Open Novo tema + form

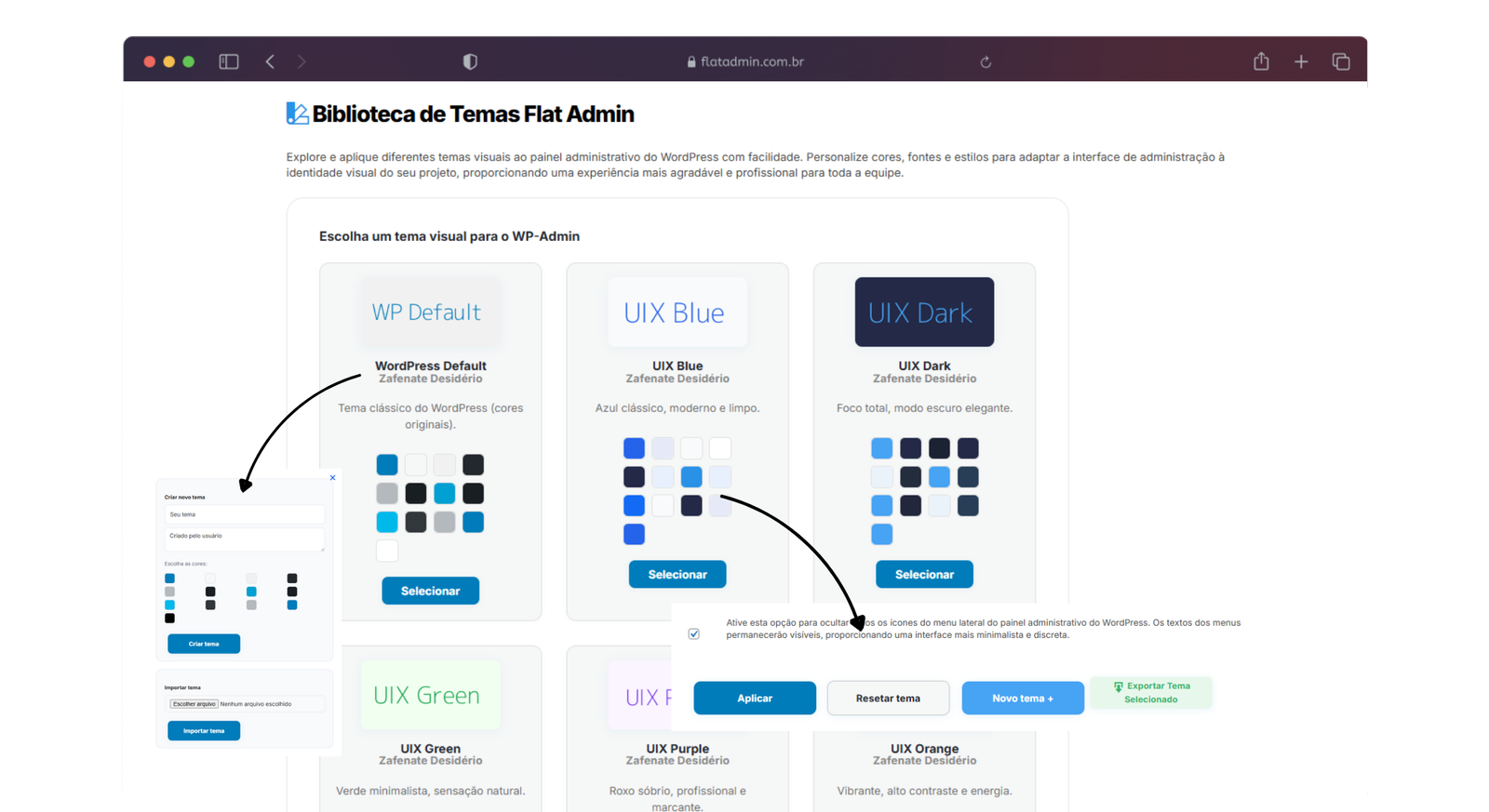pos(1022,699)
